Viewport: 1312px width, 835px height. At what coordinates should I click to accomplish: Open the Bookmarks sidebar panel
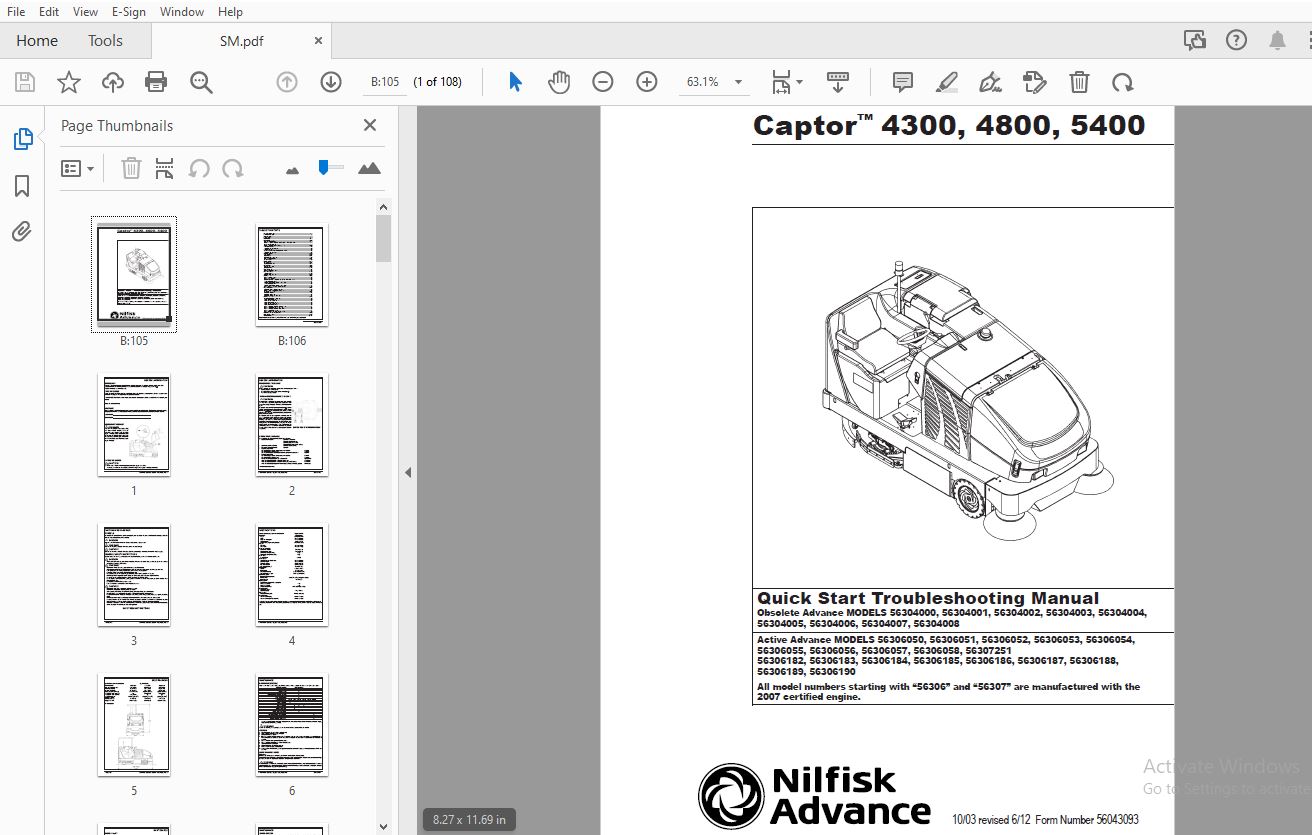point(22,186)
